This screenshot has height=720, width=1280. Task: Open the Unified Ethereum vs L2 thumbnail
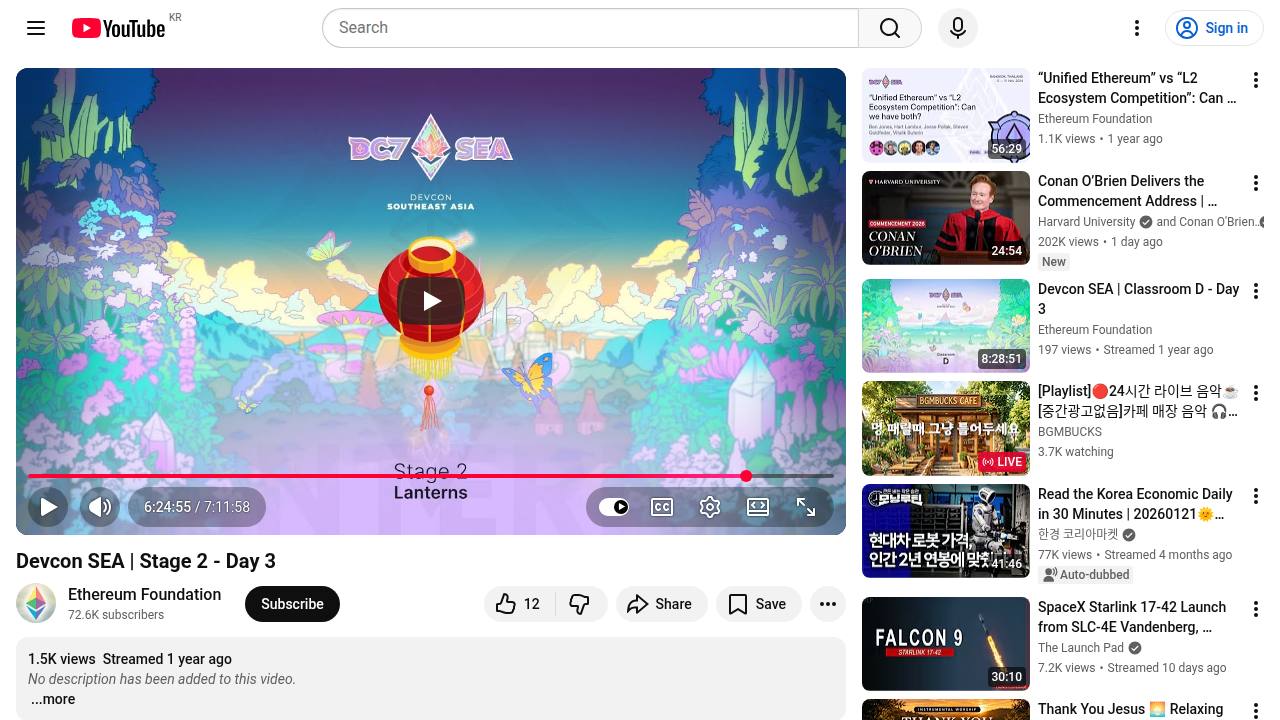coord(946,115)
